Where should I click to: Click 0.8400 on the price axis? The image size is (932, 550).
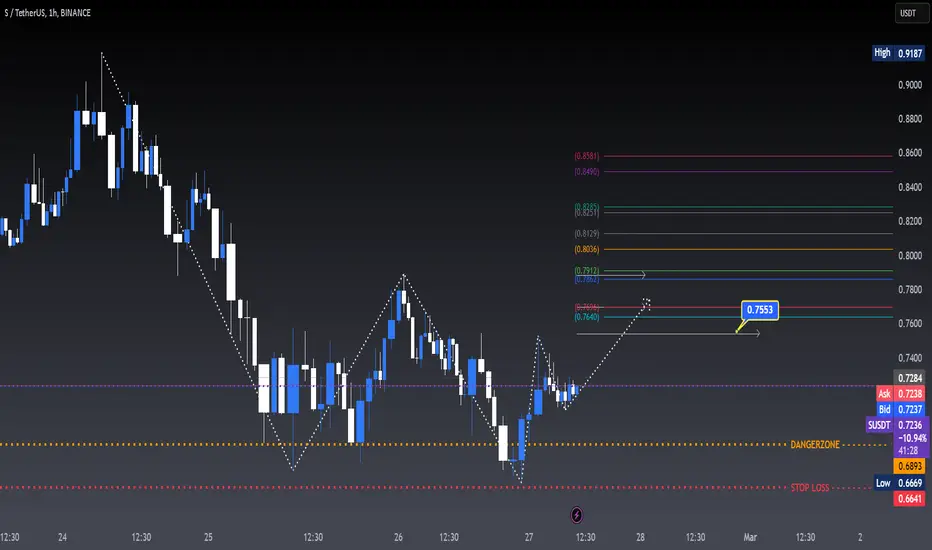point(910,187)
